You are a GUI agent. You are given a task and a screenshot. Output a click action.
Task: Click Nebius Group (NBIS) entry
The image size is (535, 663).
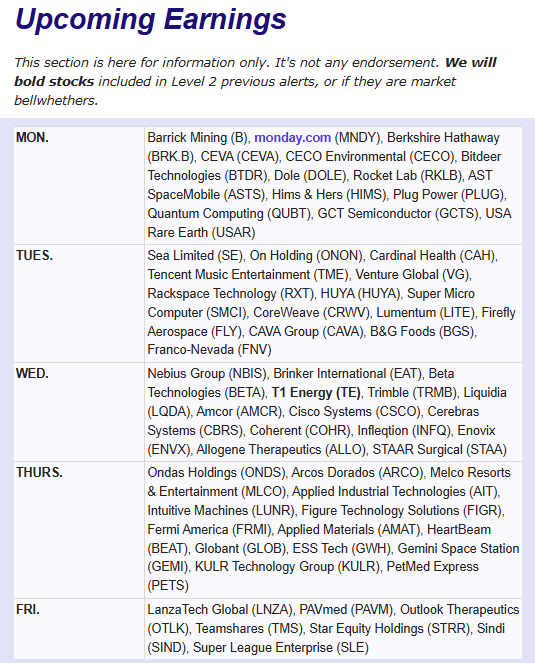207,373
